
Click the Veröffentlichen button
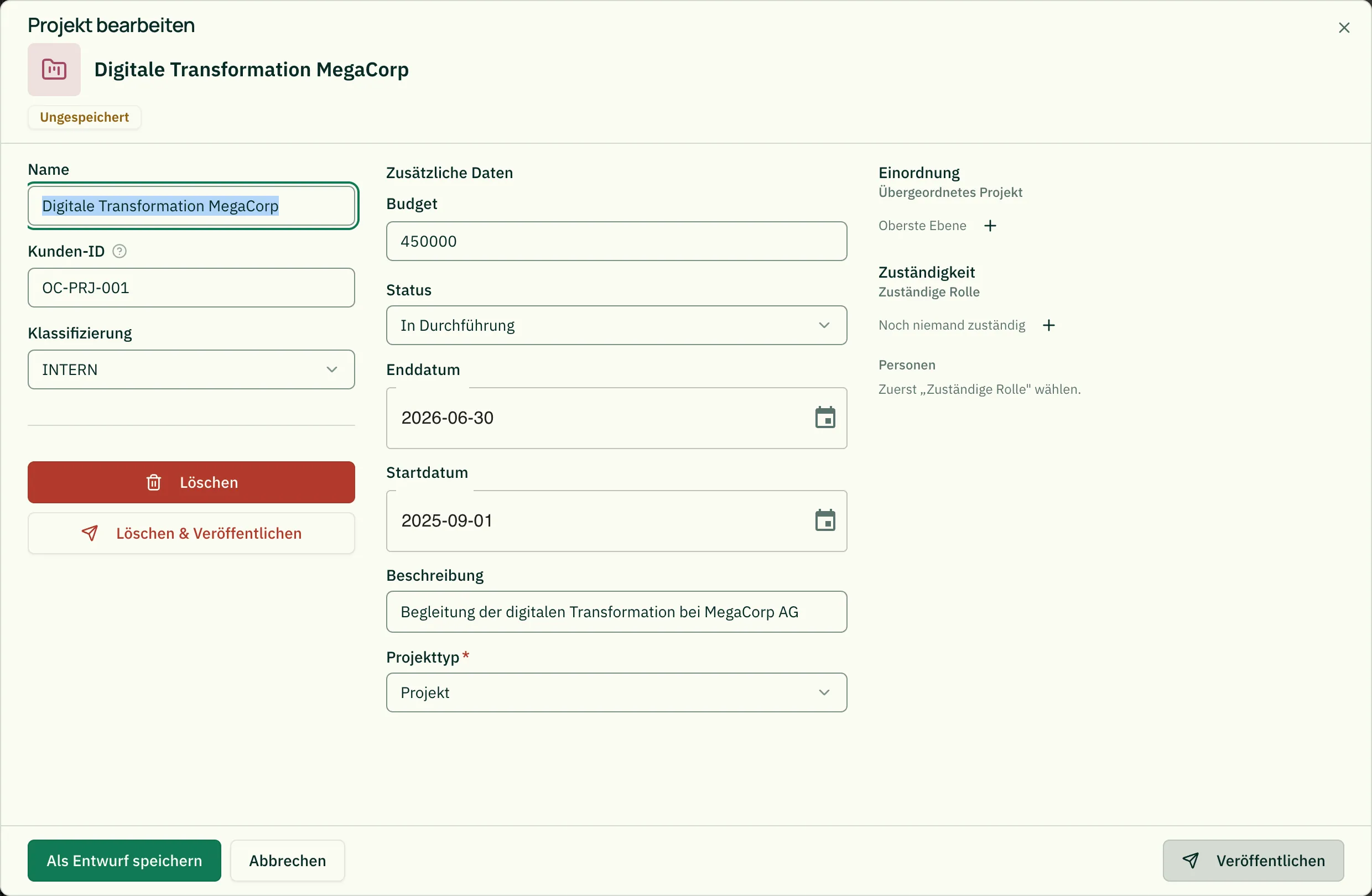(x=1253, y=861)
